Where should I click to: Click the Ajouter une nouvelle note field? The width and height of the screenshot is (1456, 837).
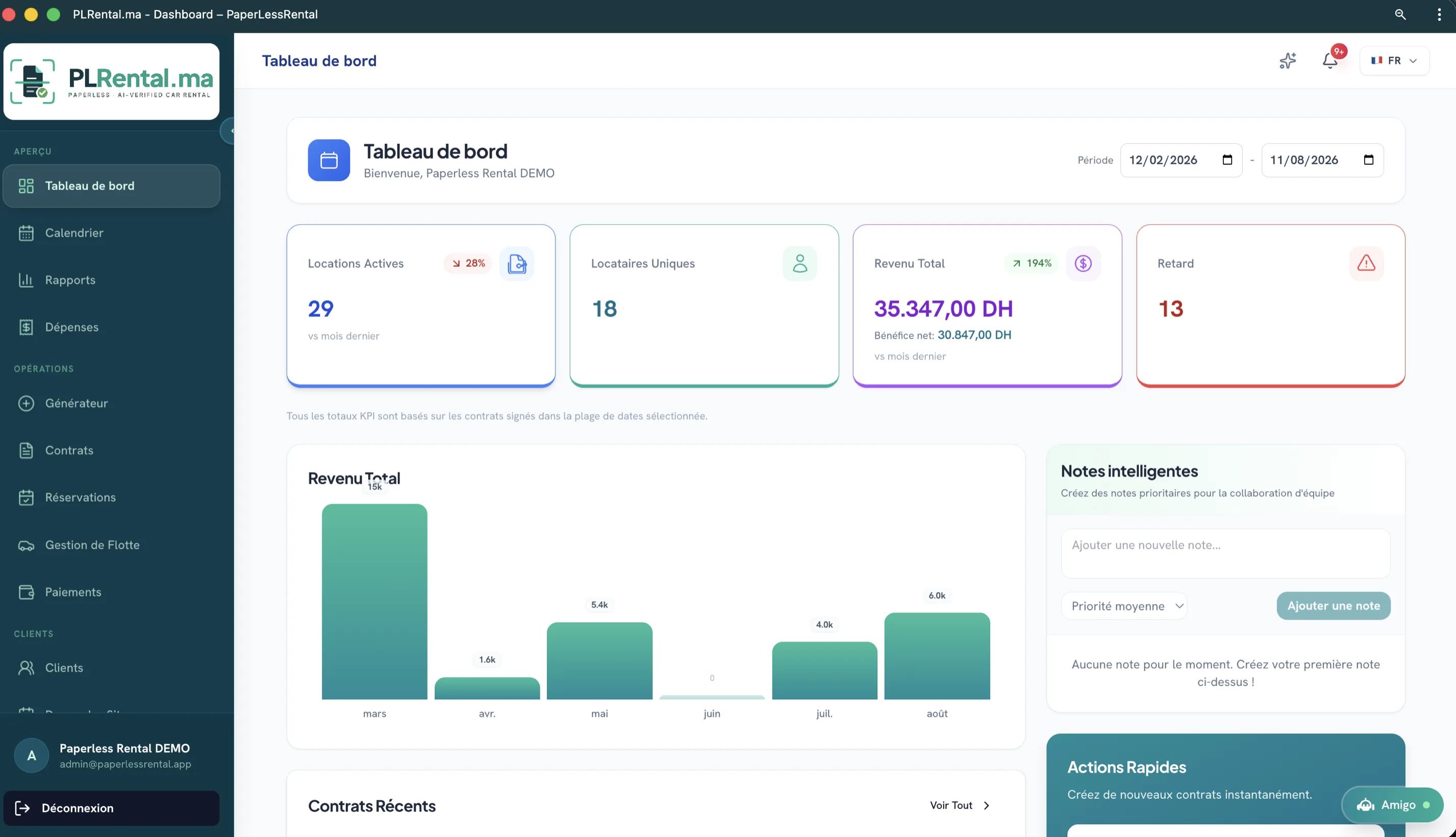(1225, 553)
